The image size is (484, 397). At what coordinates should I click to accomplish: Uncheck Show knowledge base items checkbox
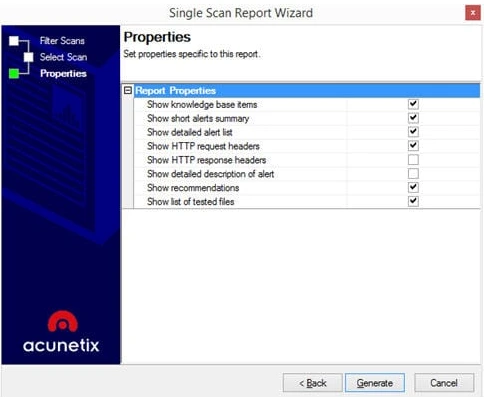[x=413, y=104]
